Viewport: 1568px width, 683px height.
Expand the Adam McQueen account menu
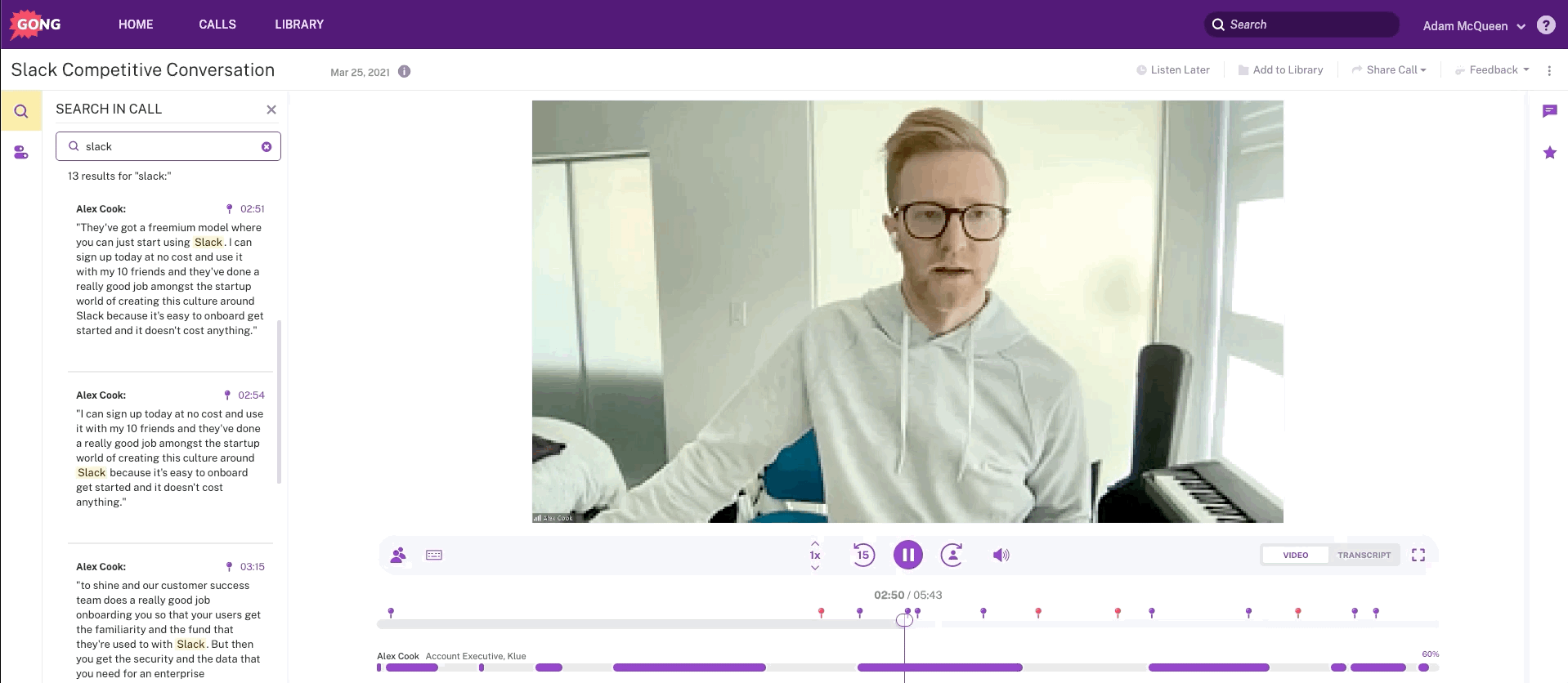(1474, 25)
